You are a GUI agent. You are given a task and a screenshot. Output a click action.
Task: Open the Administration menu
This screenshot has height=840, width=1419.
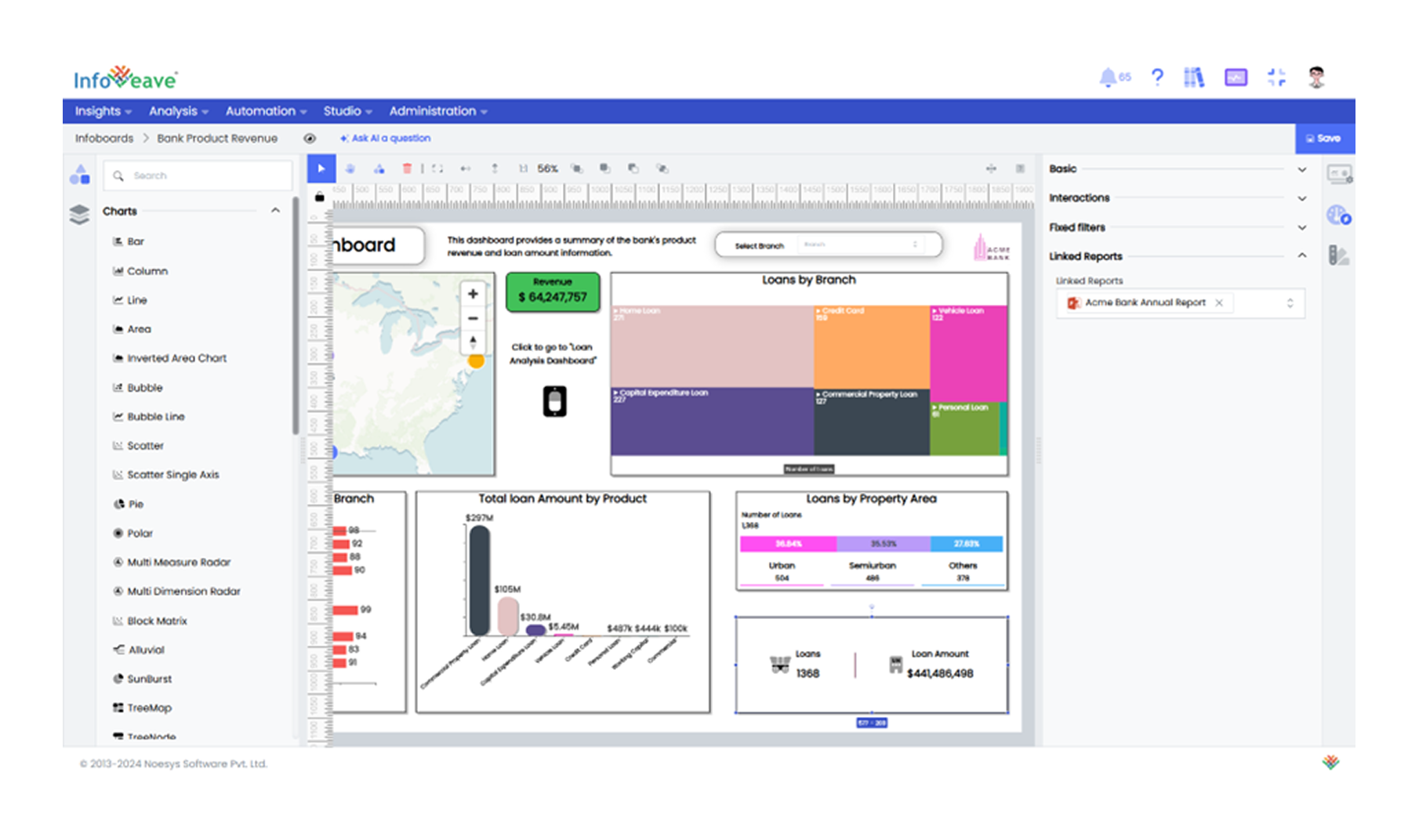pos(437,111)
